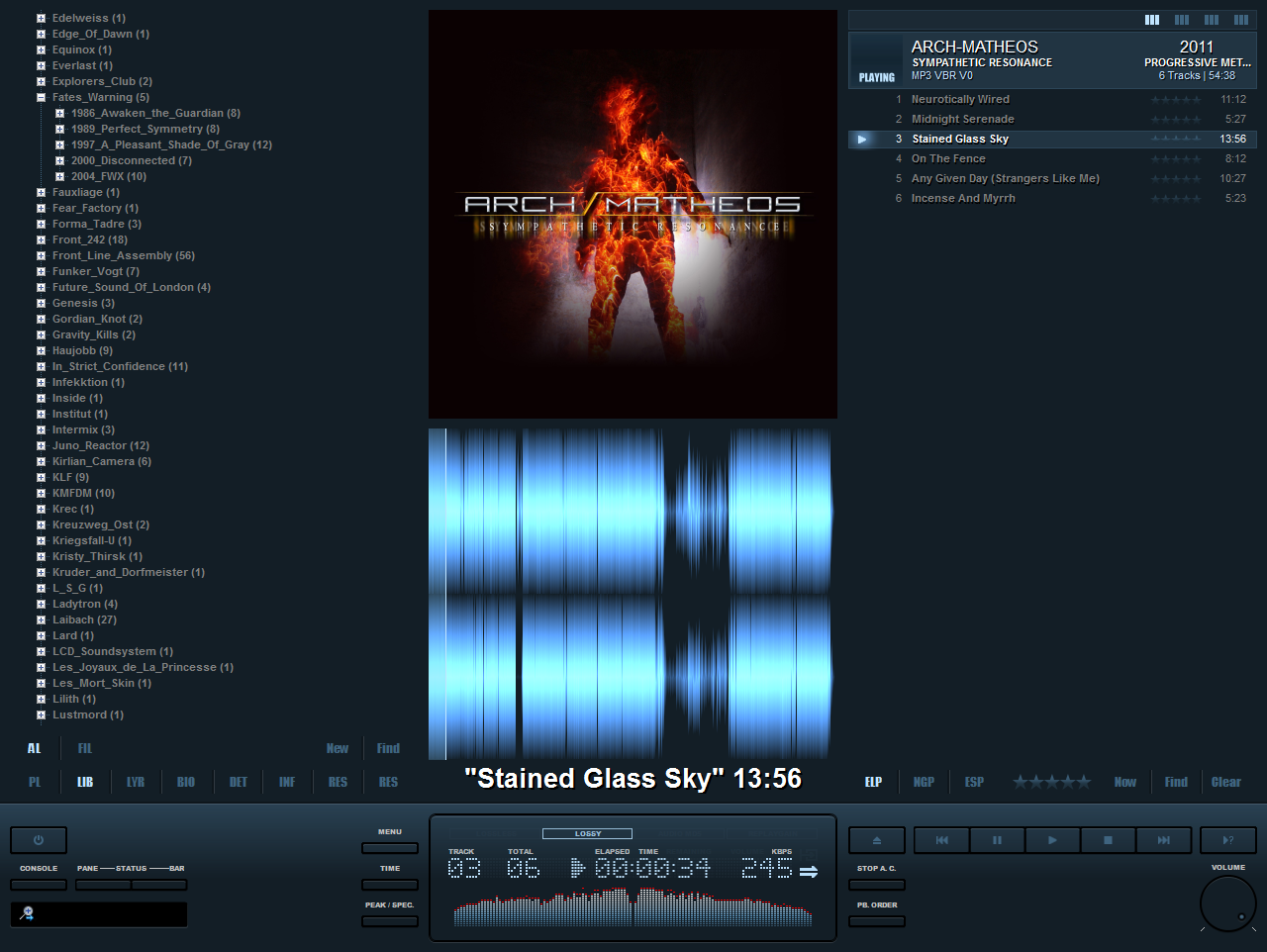Switch to the ELP playlist tab
1267x952 pixels.
click(873, 783)
